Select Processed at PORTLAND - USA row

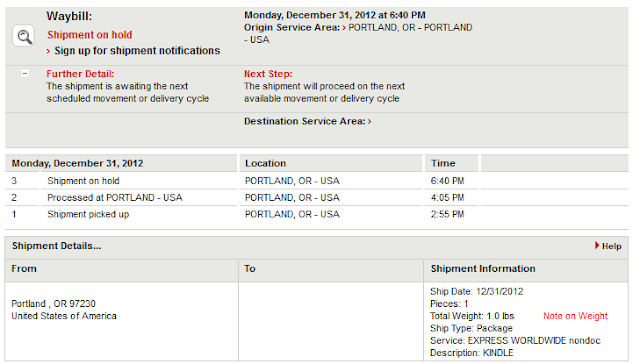click(x=317, y=198)
